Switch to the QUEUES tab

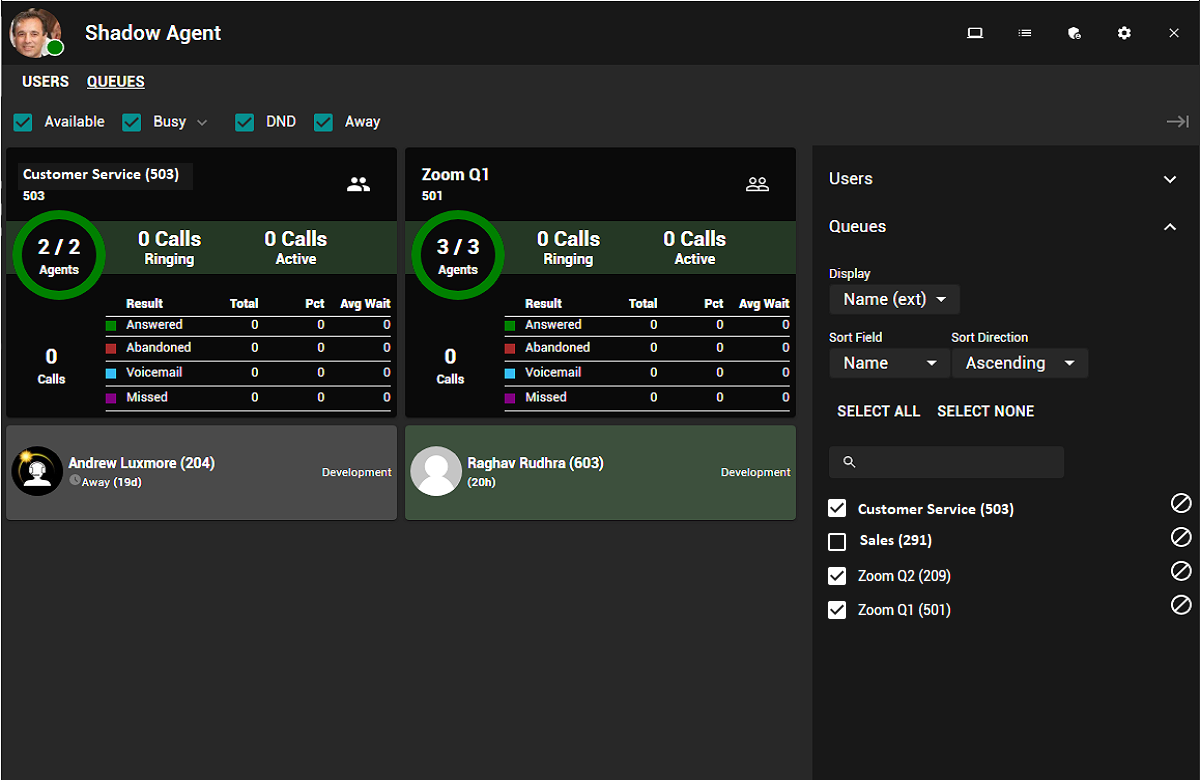point(116,82)
